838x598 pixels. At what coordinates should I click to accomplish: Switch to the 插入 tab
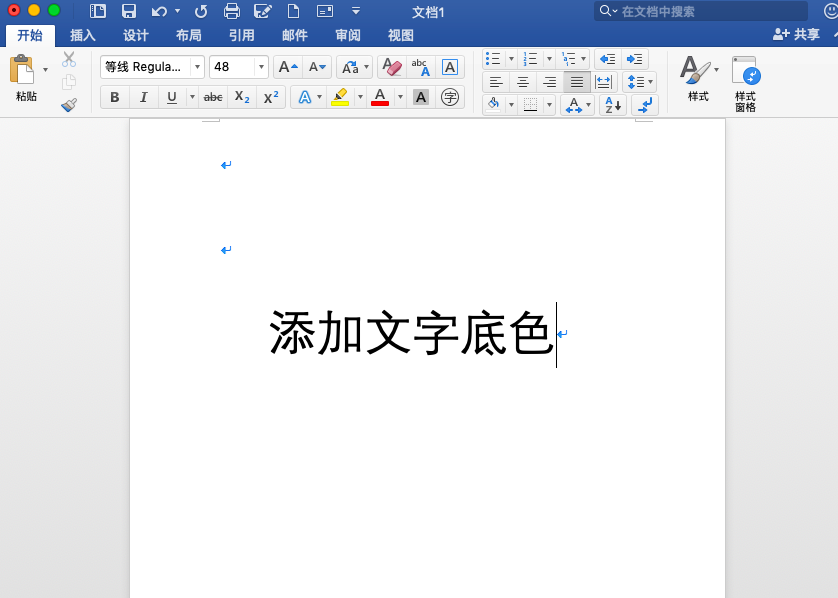[x=83, y=35]
